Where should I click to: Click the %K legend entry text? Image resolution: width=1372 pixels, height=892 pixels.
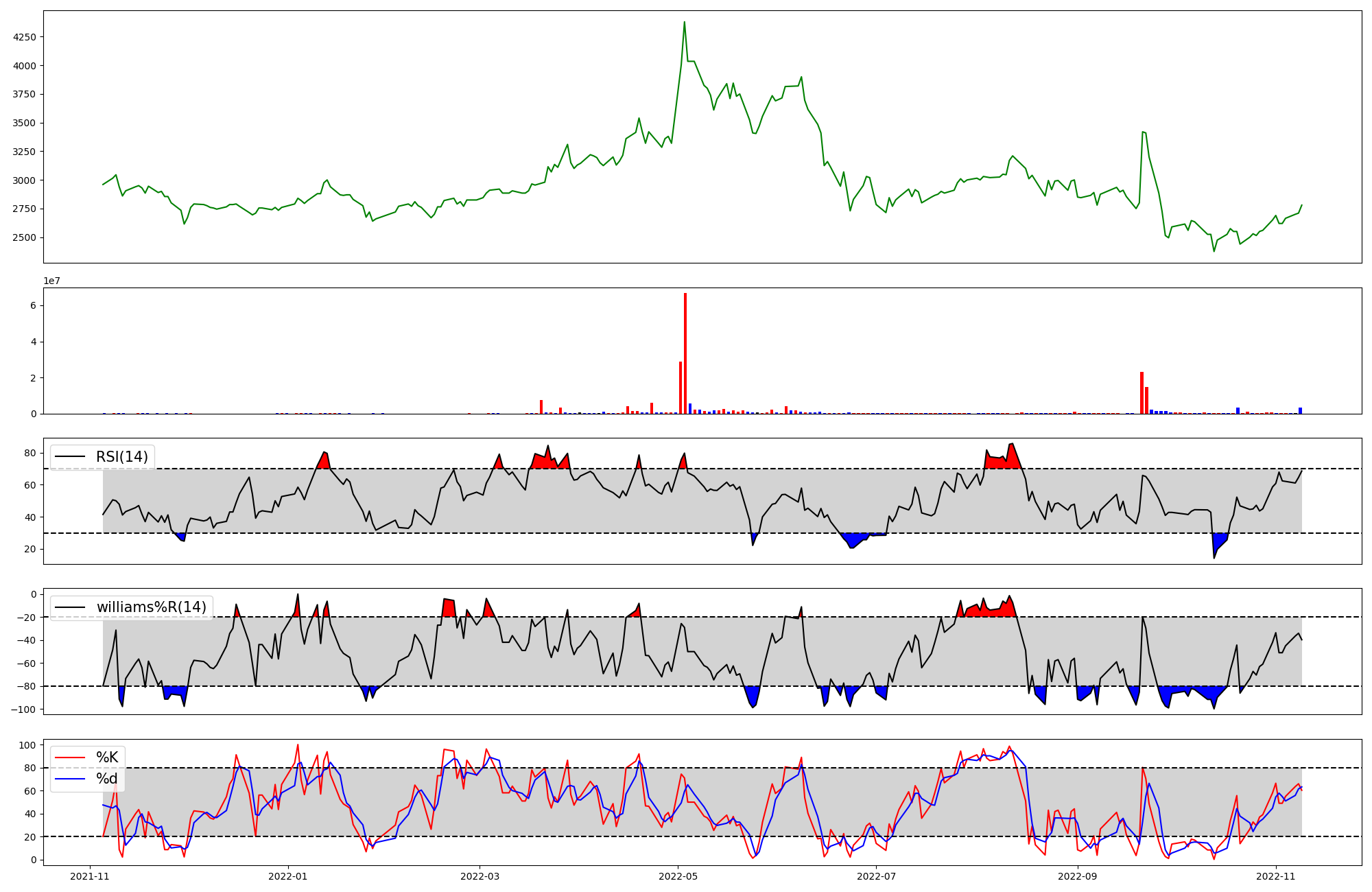coord(107,758)
